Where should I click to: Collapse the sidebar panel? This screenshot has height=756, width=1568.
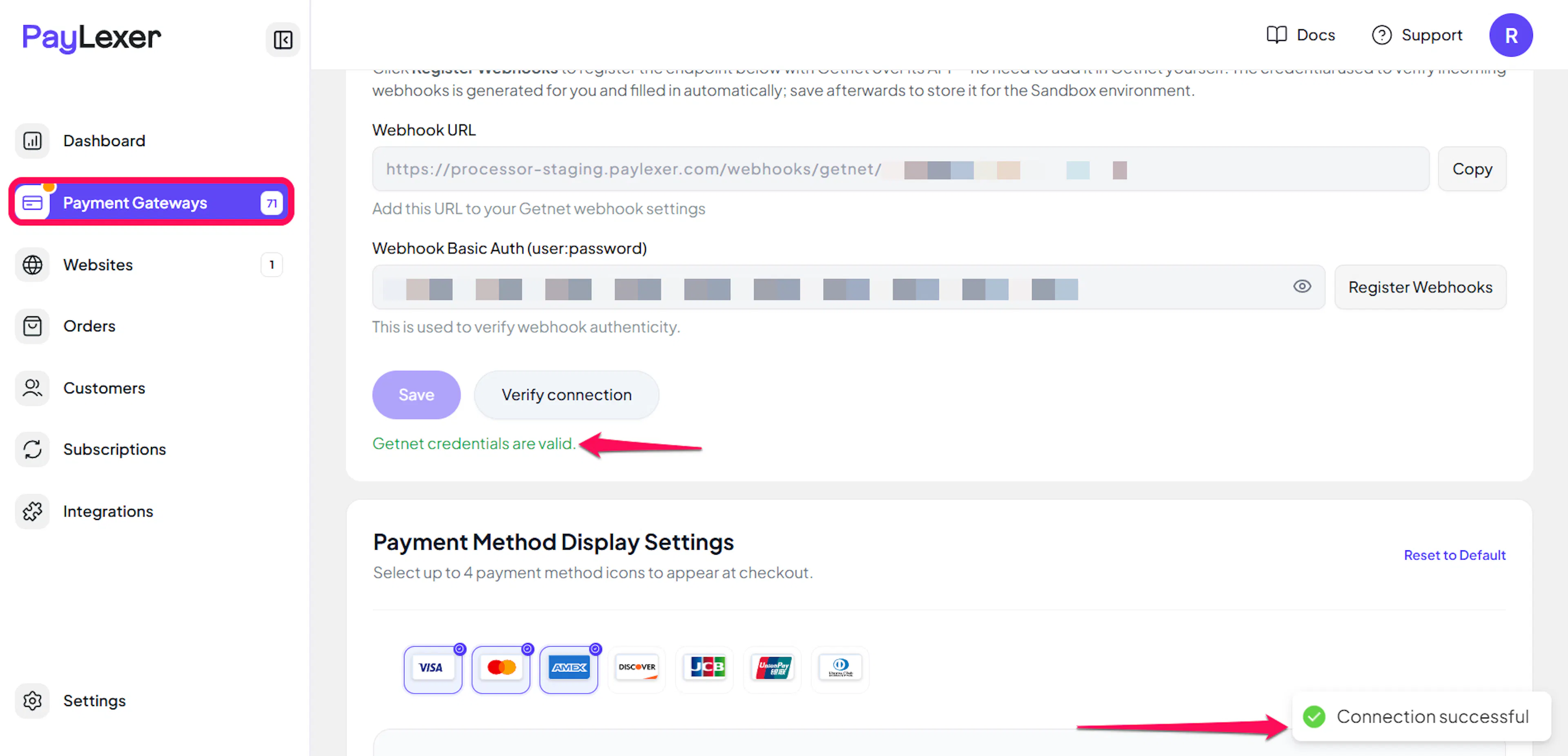(x=283, y=40)
